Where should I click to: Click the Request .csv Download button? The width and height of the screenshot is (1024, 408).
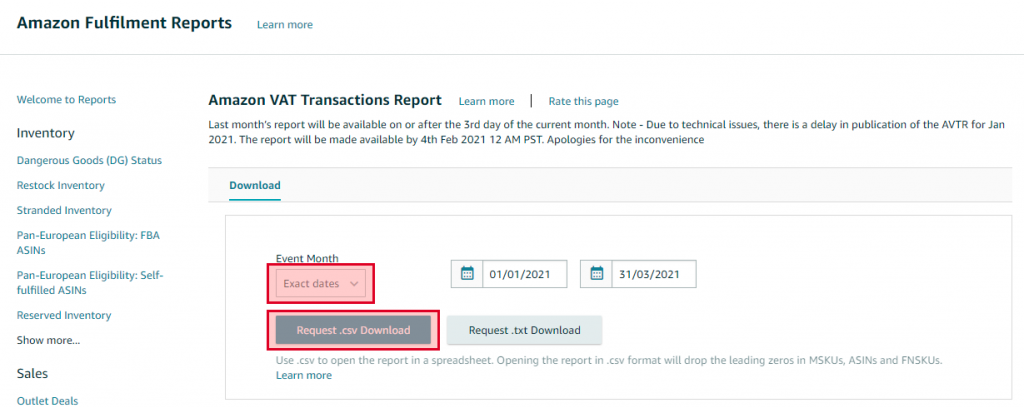coord(353,330)
